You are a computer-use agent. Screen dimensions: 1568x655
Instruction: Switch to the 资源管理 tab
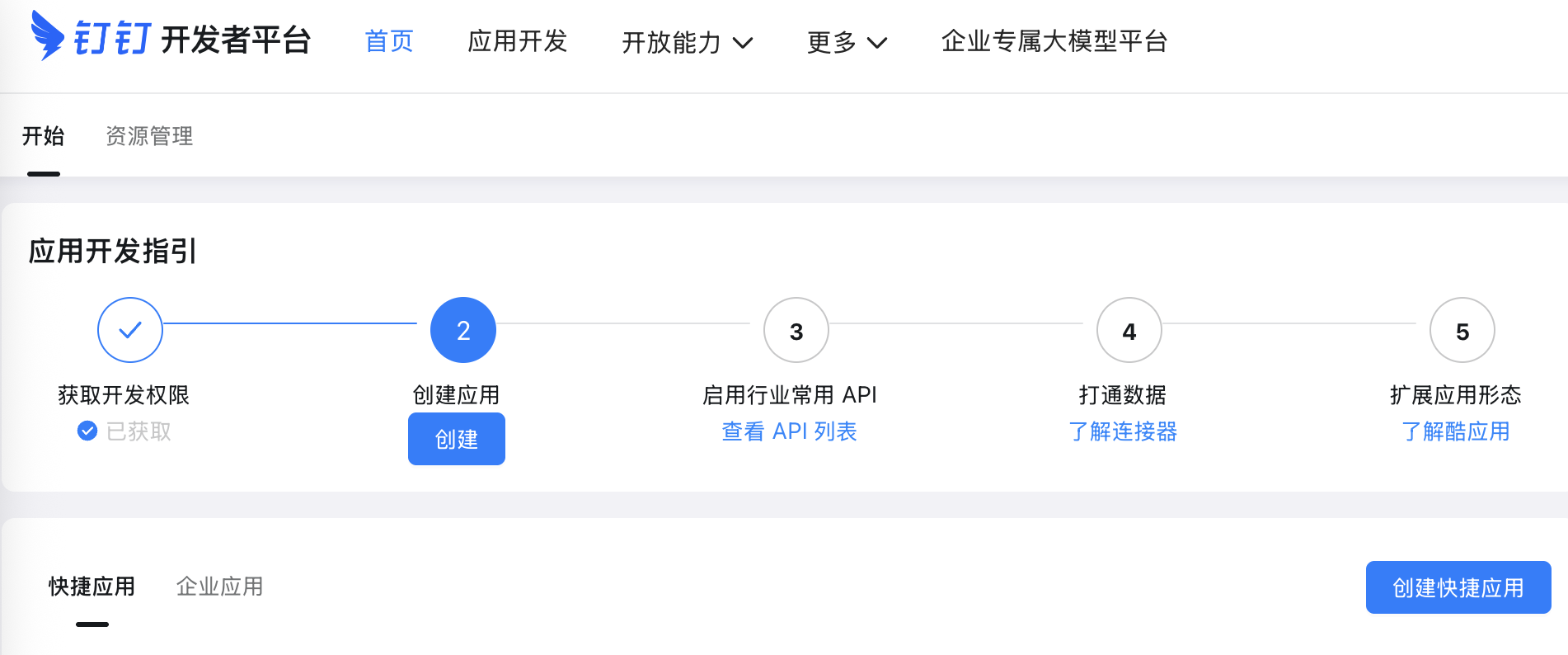pyautogui.click(x=149, y=136)
